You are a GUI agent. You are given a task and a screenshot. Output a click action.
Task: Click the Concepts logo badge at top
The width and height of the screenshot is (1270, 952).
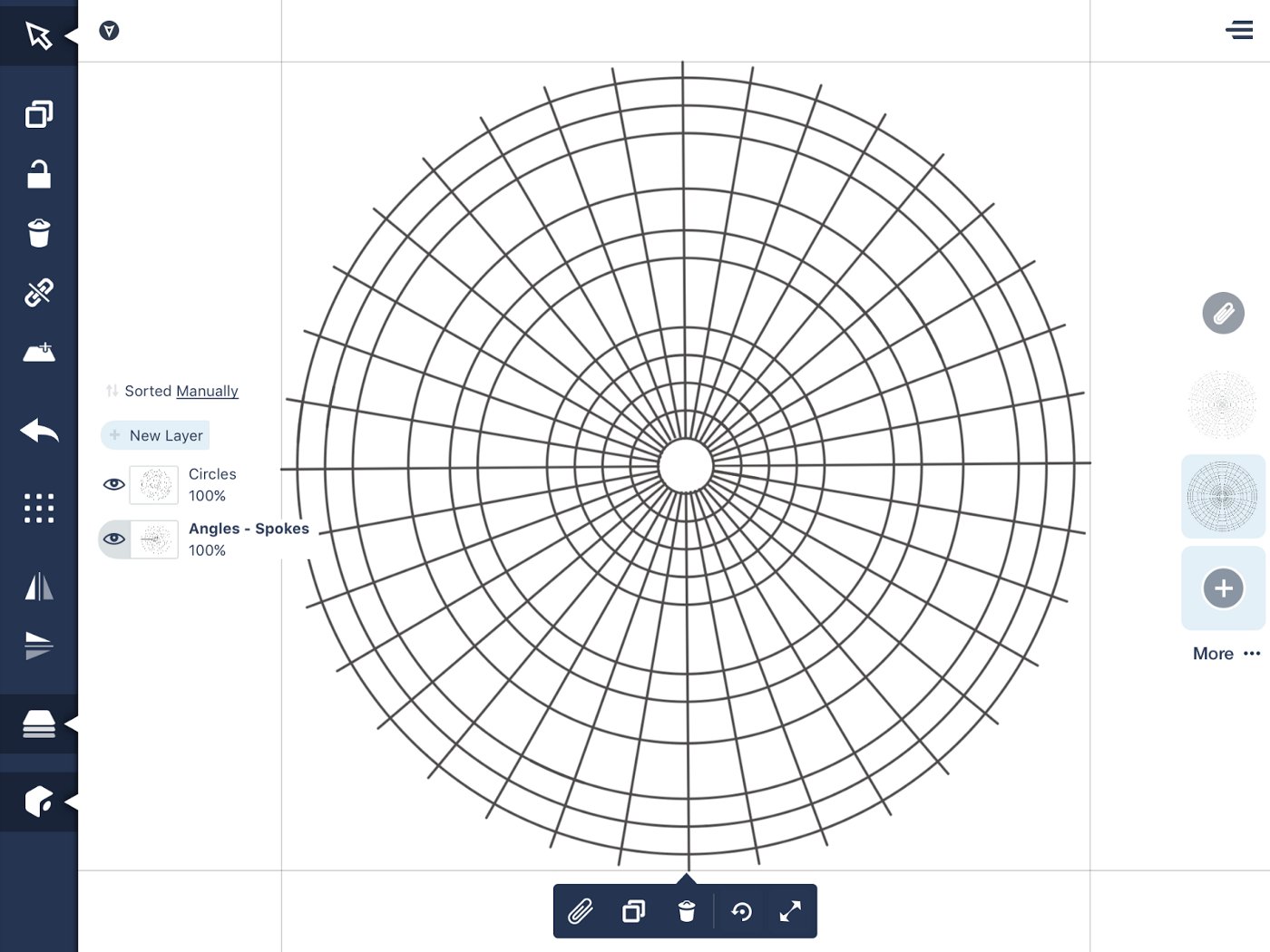109,31
